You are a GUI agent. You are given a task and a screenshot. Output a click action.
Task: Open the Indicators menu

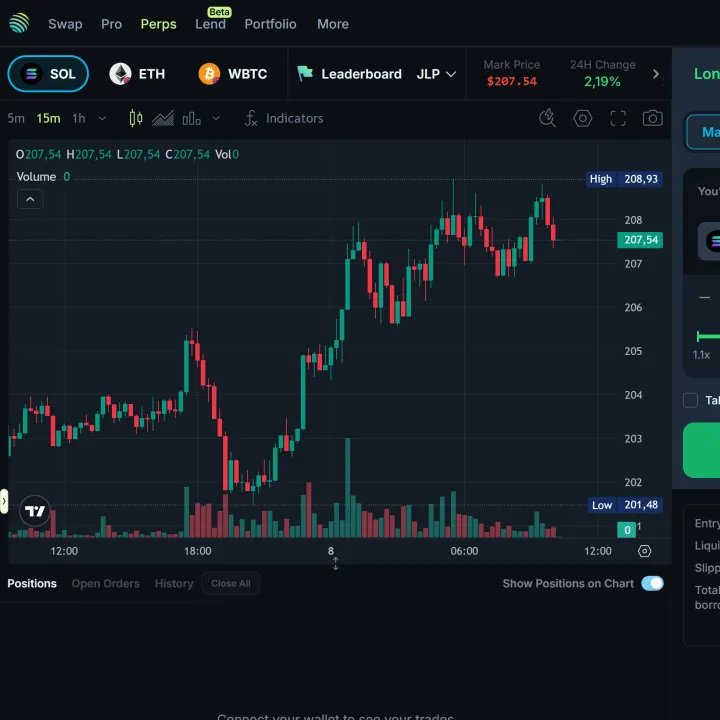click(284, 118)
